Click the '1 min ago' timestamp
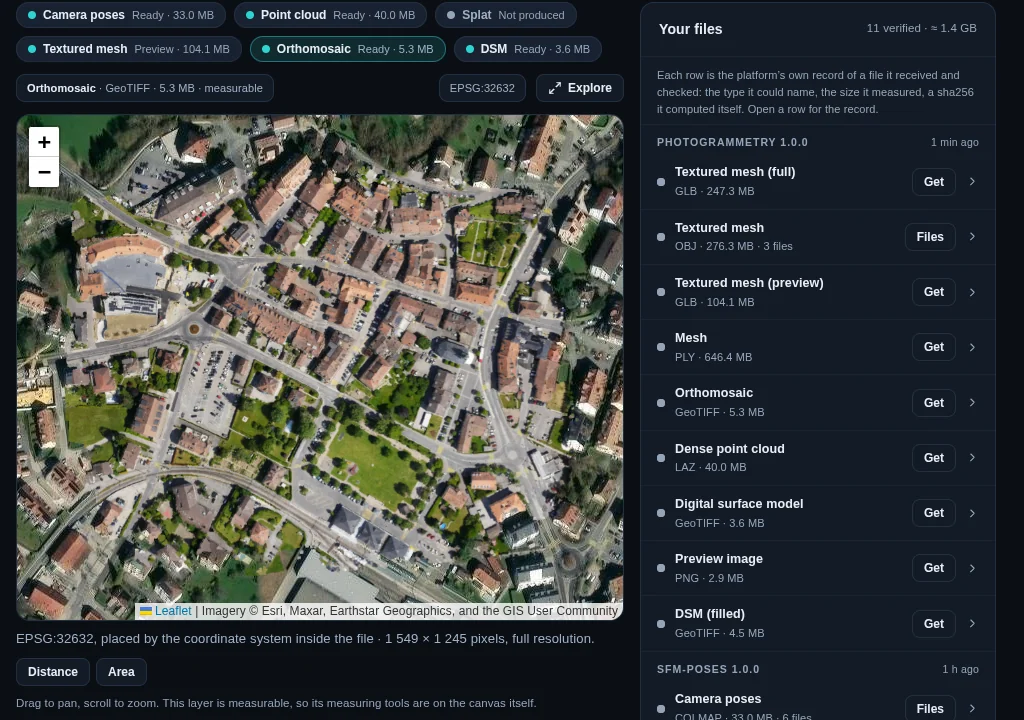This screenshot has width=1024, height=720. [954, 142]
